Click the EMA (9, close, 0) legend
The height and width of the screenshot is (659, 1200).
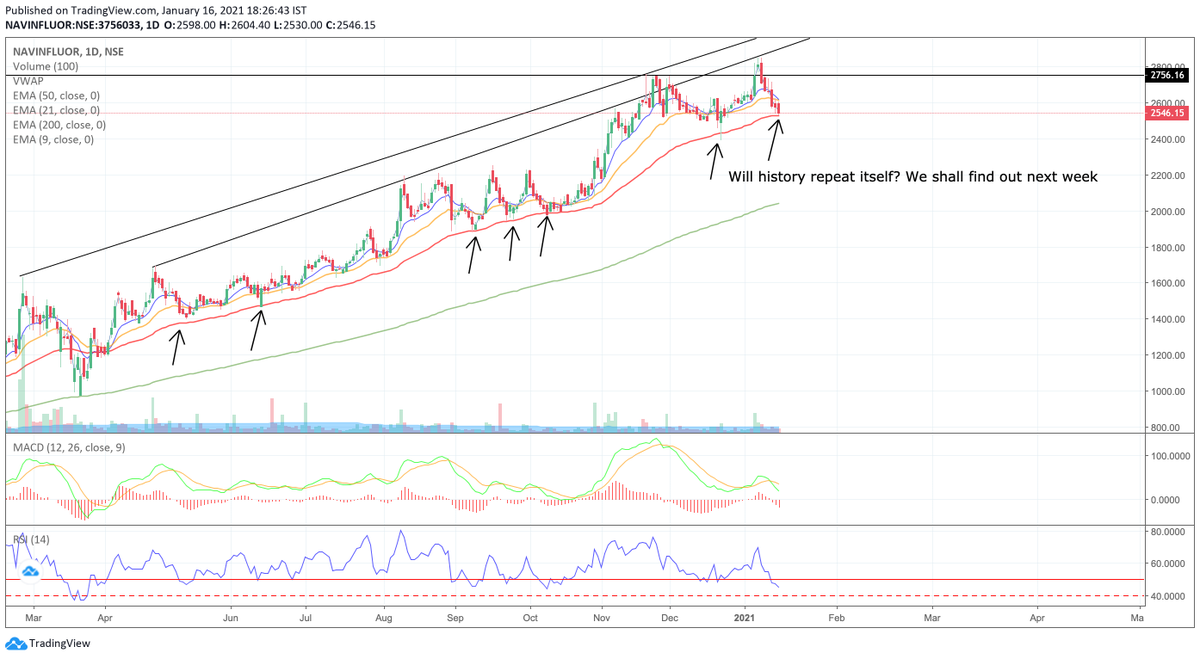pos(53,140)
